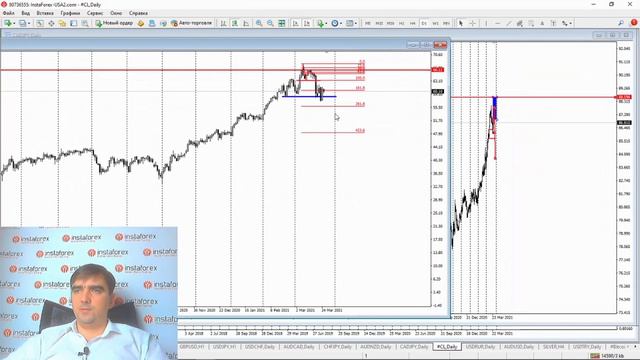
Task: Click the Periods clock icon
Action: coord(335,23)
